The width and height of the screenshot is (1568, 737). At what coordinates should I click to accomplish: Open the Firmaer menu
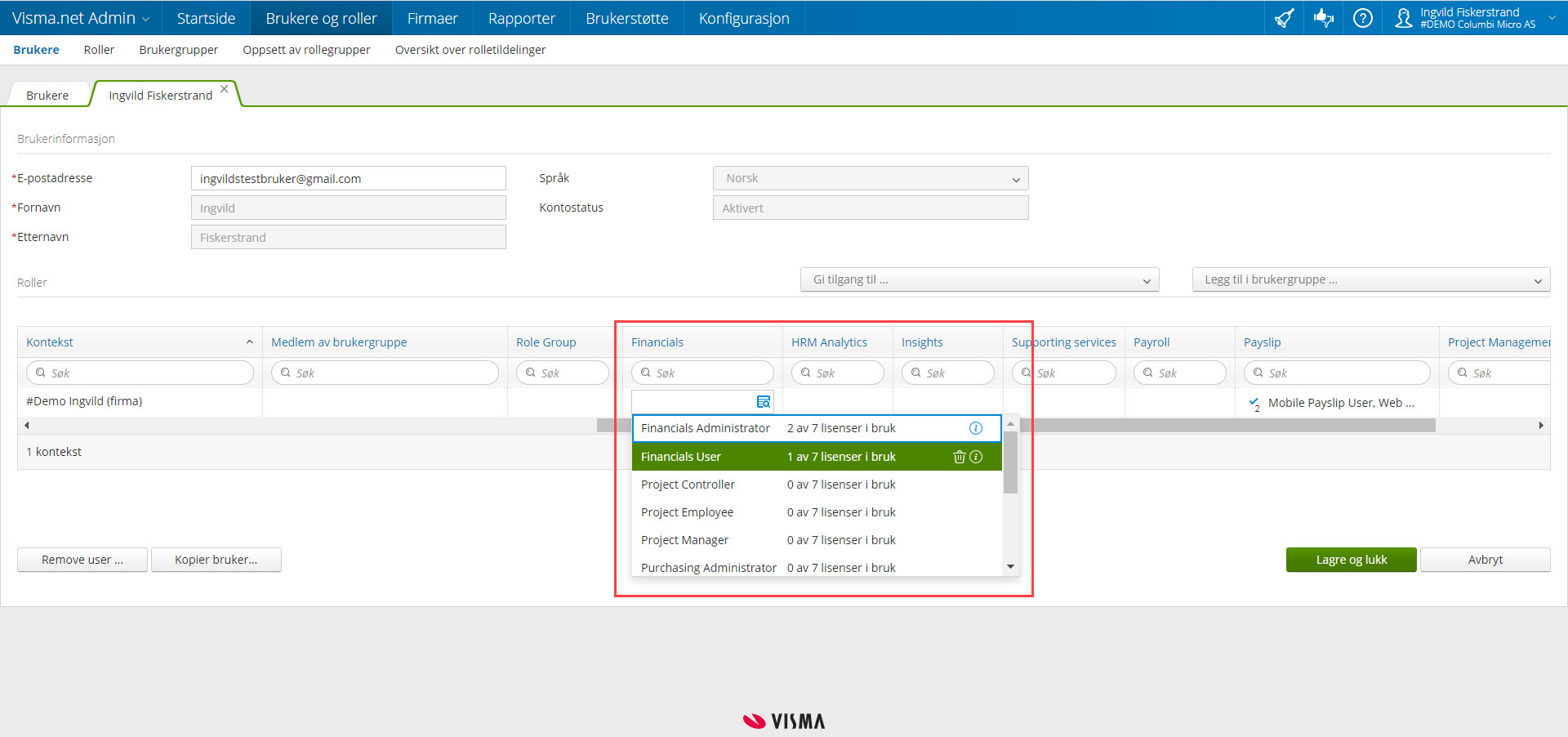click(432, 18)
